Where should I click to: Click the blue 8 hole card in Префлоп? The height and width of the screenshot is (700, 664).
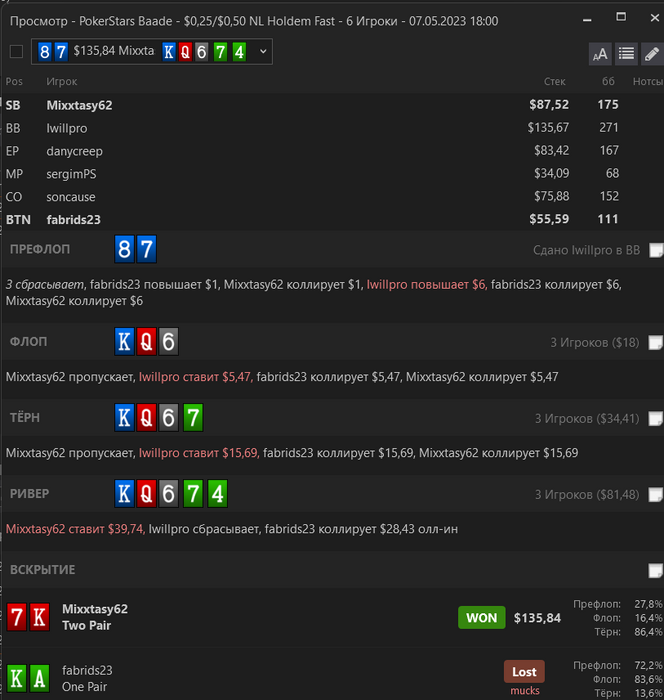point(124,249)
